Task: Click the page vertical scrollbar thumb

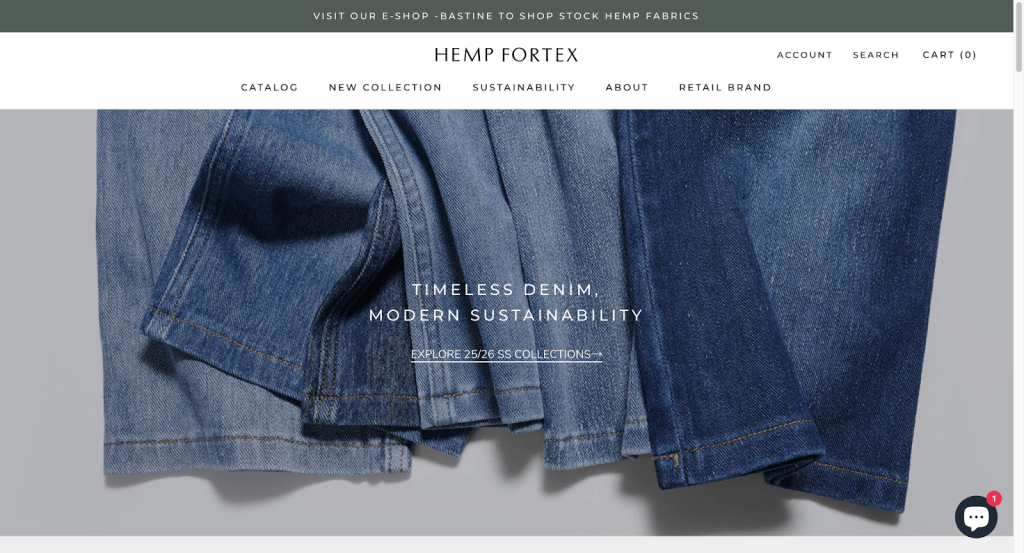Action: click(x=1018, y=37)
